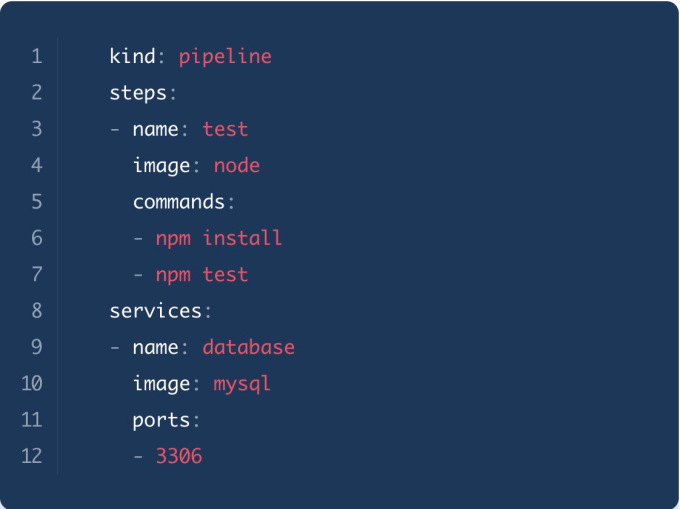The height and width of the screenshot is (509, 680).
Task: Click the 'database' name value
Action: pos(248,348)
